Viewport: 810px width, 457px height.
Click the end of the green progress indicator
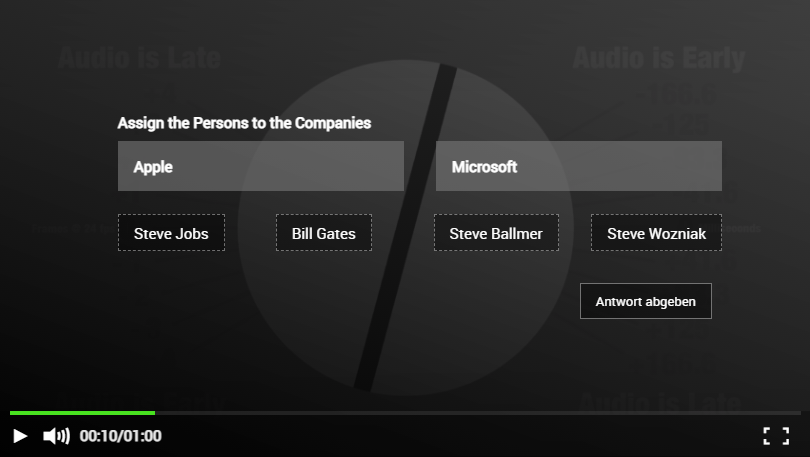(153, 413)
